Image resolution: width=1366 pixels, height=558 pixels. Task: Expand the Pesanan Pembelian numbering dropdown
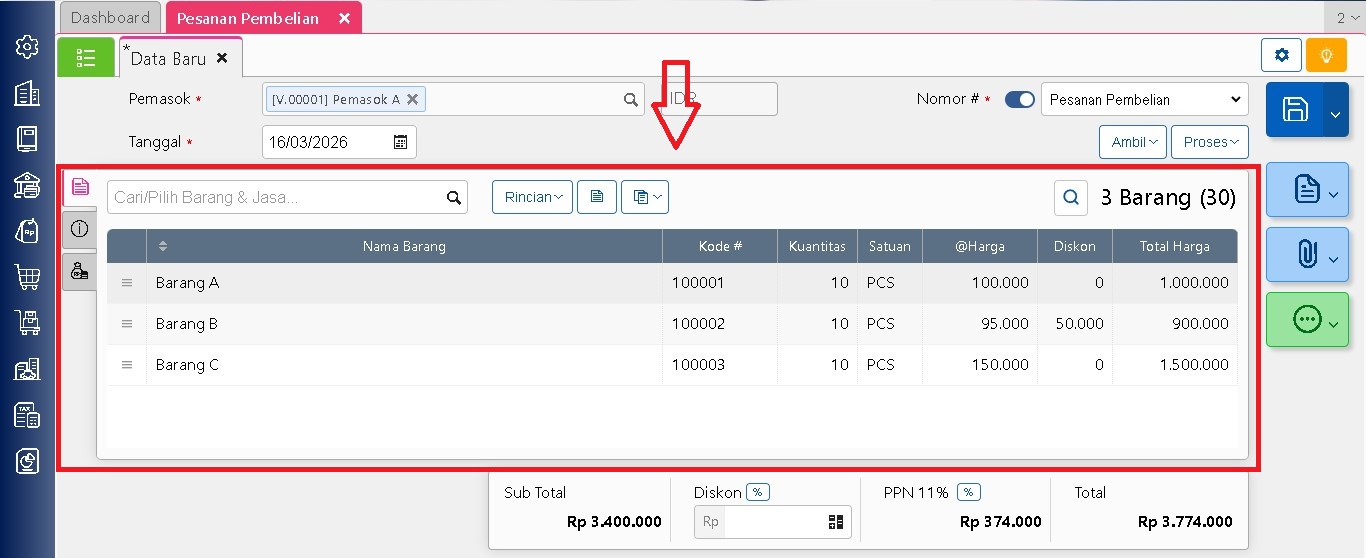coord(1144,100)
